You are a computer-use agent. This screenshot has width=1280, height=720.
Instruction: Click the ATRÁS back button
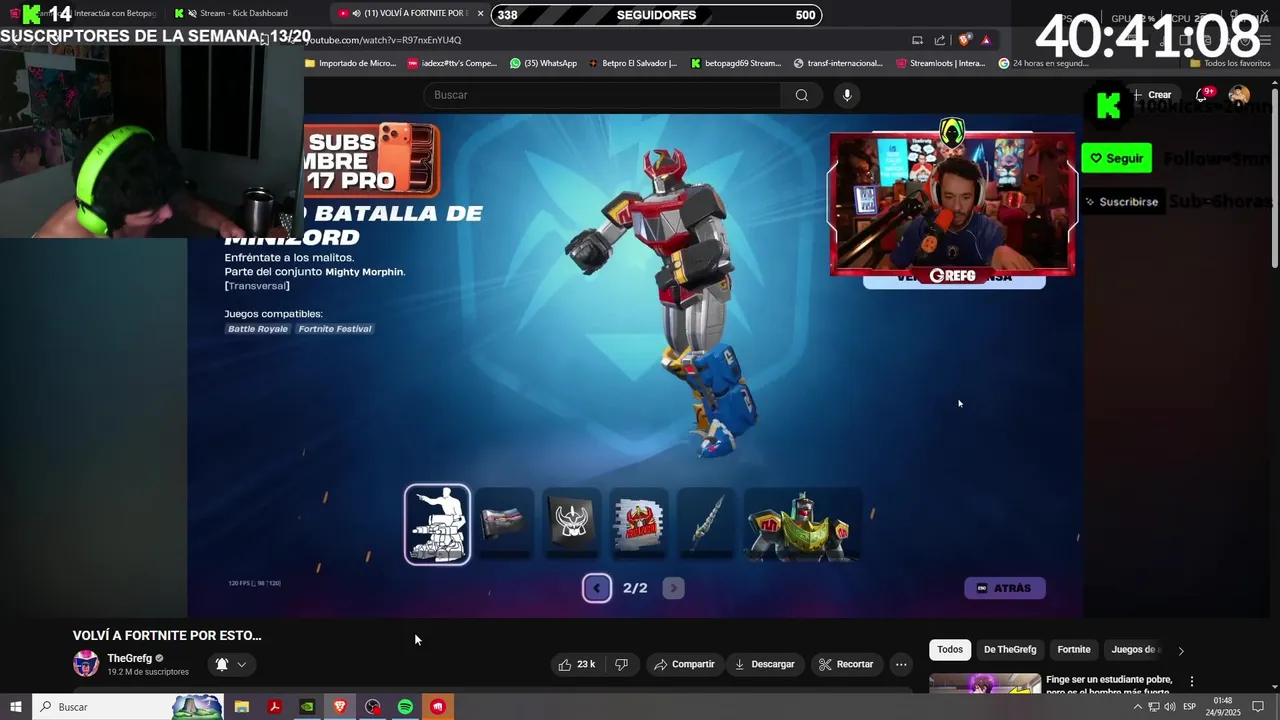coord(1005,588)
